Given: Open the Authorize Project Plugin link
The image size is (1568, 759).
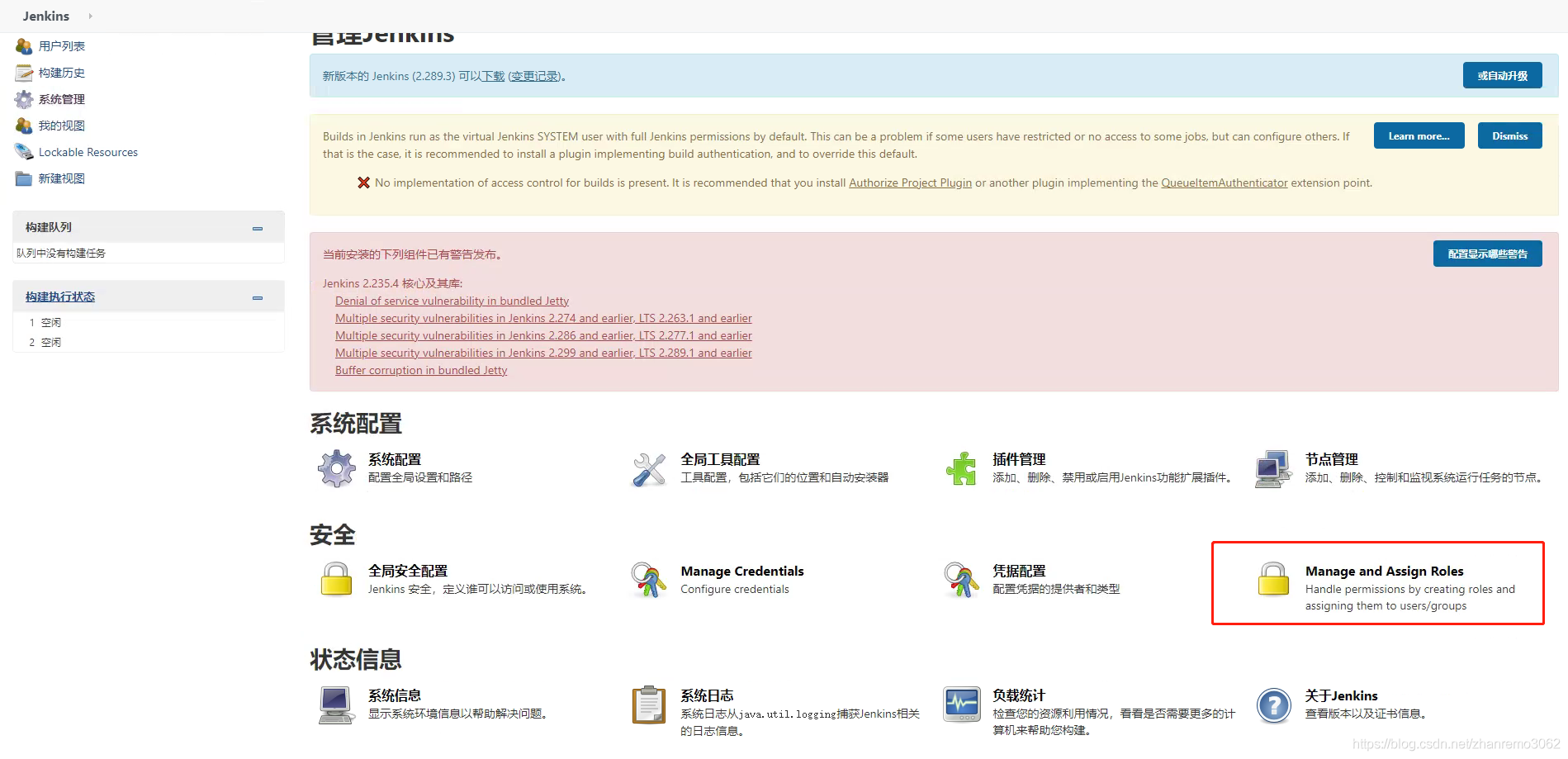Looking at the screenshot, I should click(x=910, y=183).
